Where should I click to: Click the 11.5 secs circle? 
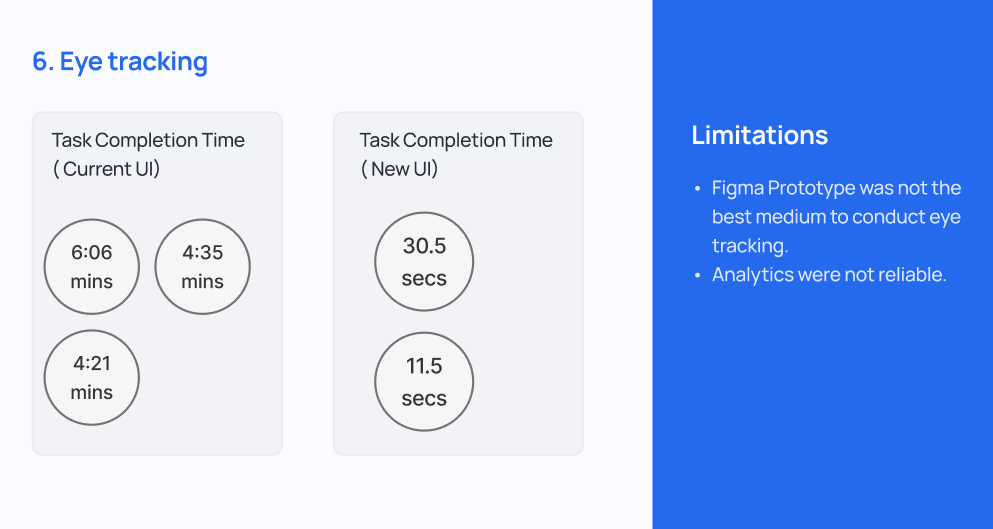click(424, 382)
